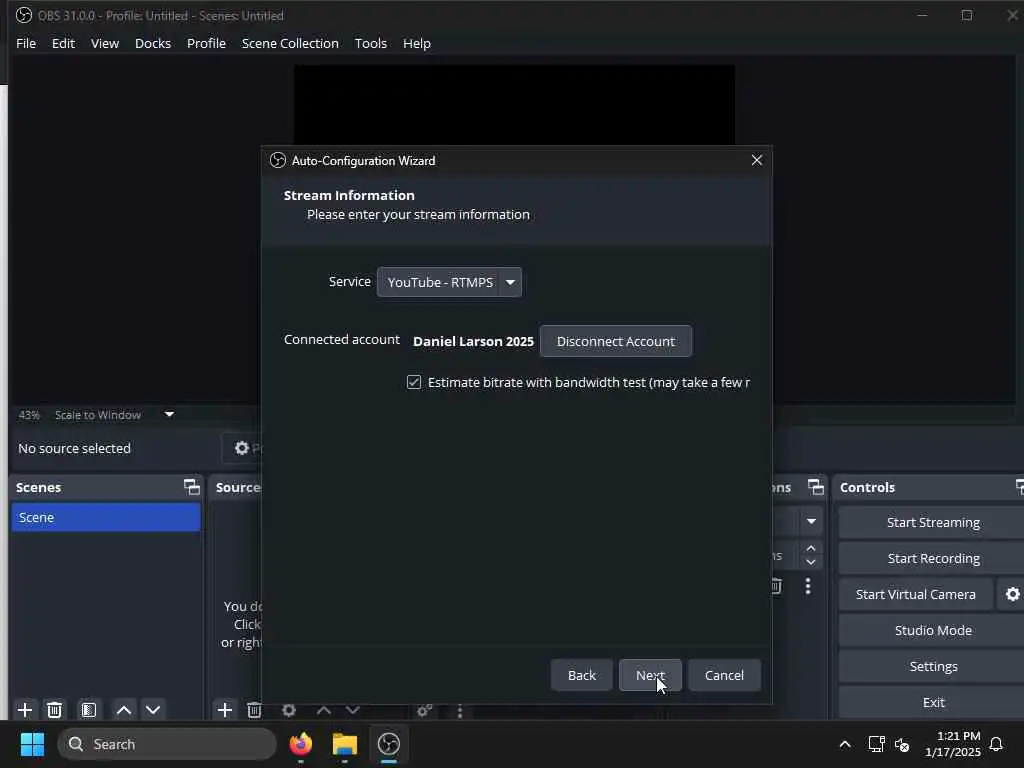The width and height of the screenshot is (1024, 768).
Task: Expand the transition type dropdown arrow
Action: [811, 521]
